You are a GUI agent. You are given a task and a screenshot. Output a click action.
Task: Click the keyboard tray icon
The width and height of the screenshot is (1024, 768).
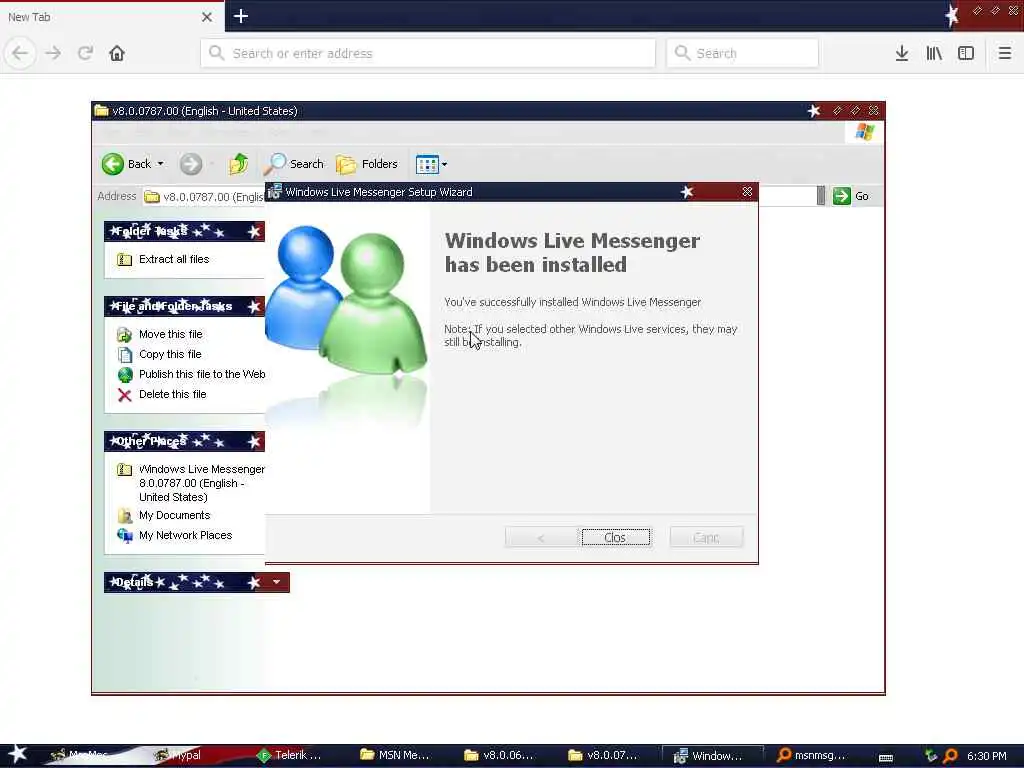886,756
